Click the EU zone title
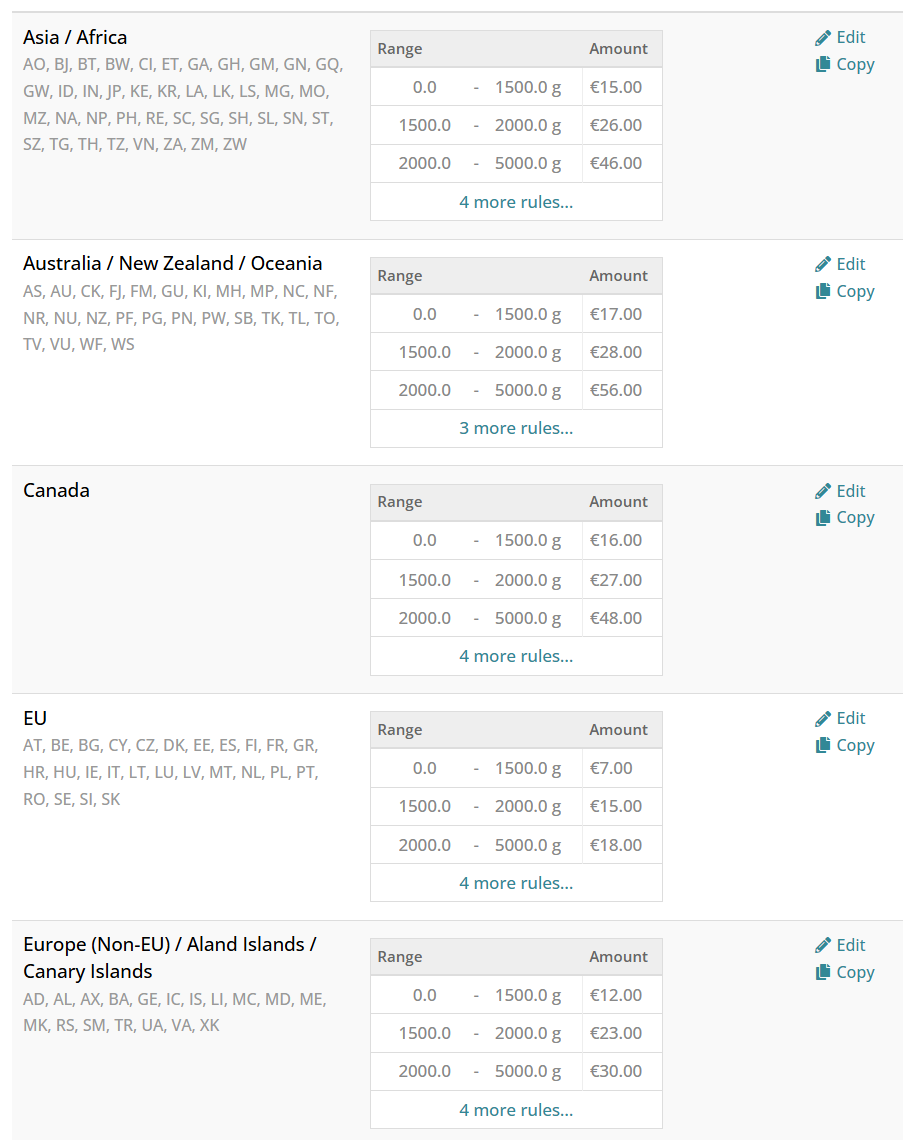Image resolution: width=912 pixels, height=1140 pixels. pyautogui.click(x=35, y=718)
